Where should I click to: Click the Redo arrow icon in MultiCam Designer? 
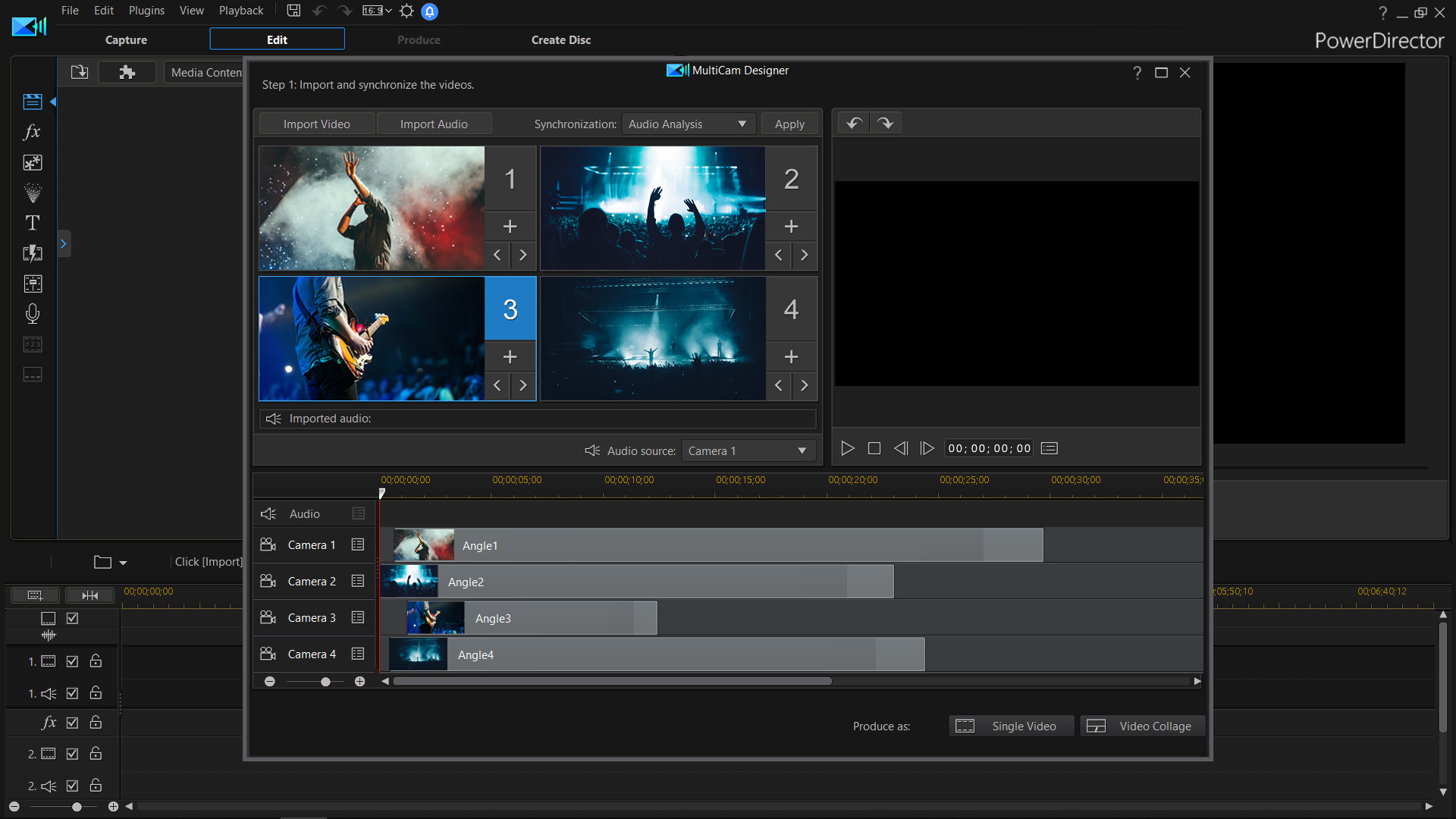click(x=883, y=122)
